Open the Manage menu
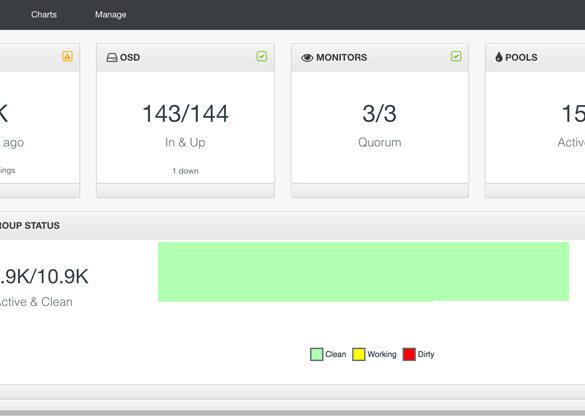 tap(110, 15)
